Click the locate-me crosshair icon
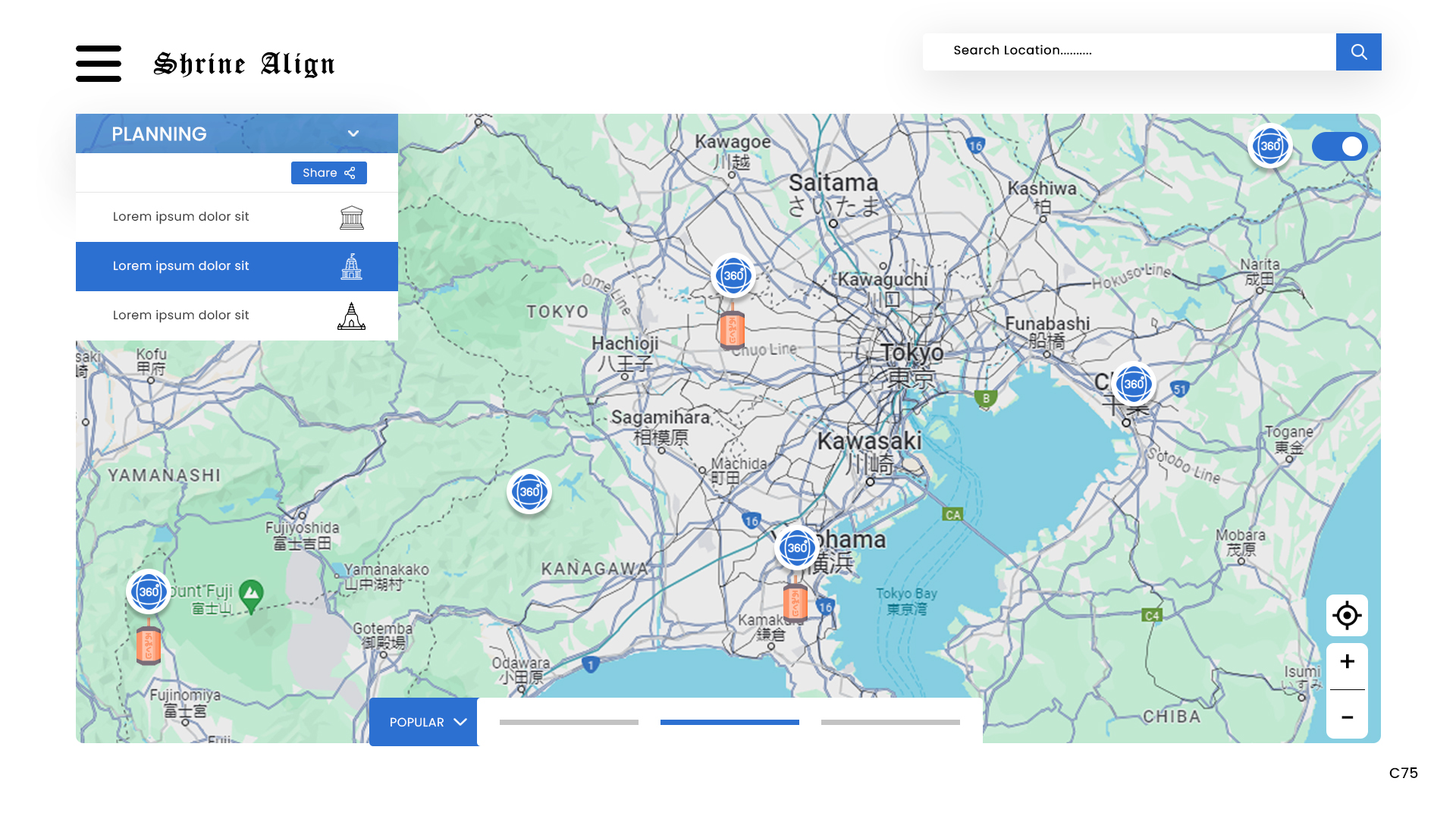The width and height of the screenshot is (1456, 819). [1347, 616]
